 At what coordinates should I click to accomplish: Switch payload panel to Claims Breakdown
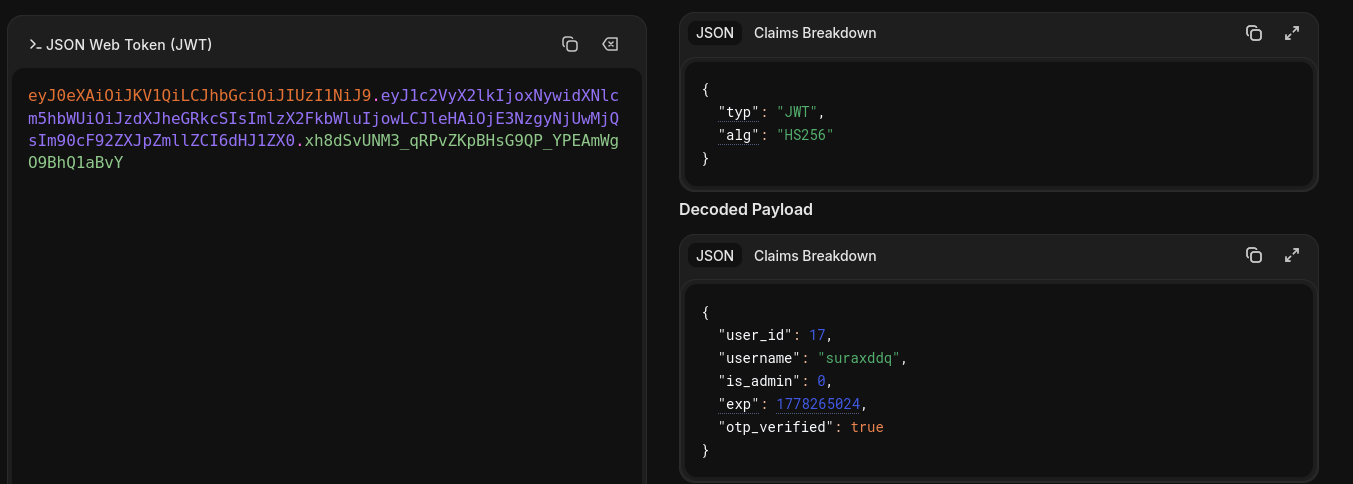pos(815,256)
